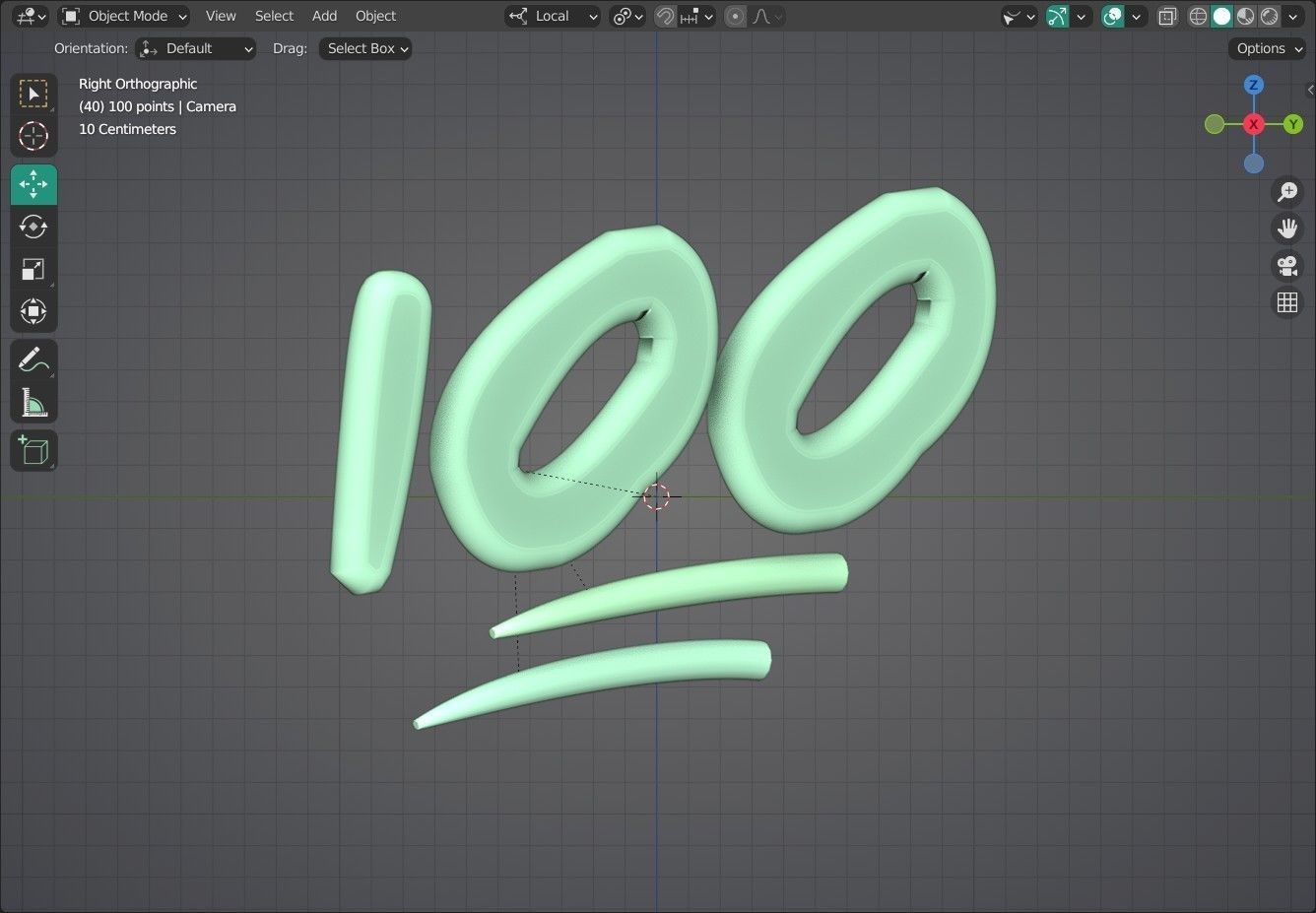This screenshot has width=1316, height=913.
Task: Click the 3D cursor at the origin
Action: click(x=657, y=496)
